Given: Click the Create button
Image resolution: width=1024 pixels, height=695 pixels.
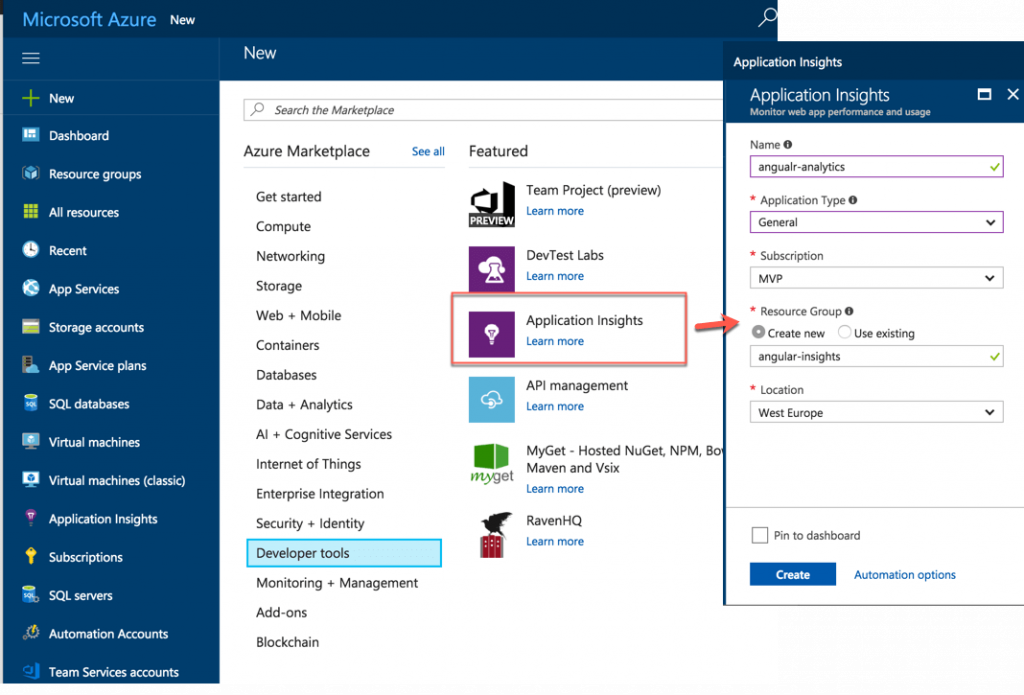Looking at the screenshot, I should (793, 574).
